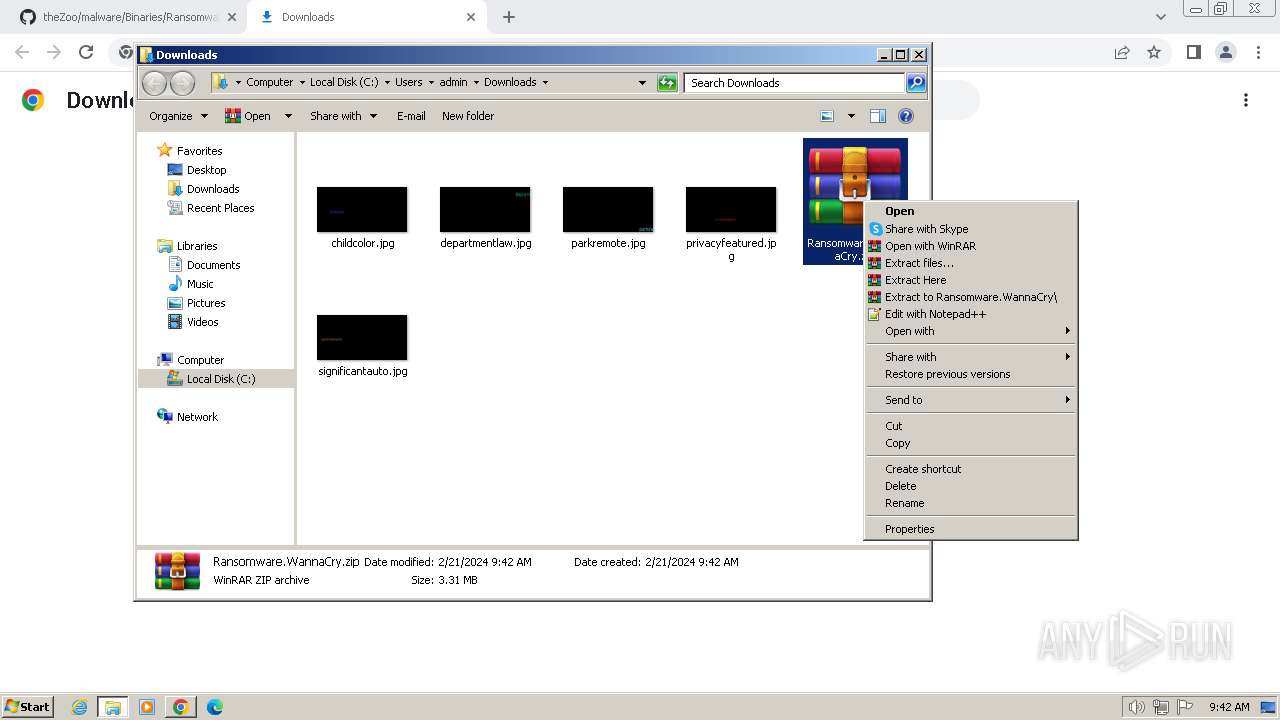Toggle the preview pane icon
The width and height of the screenshot is (1280, 720).
(x=877, y=116)
